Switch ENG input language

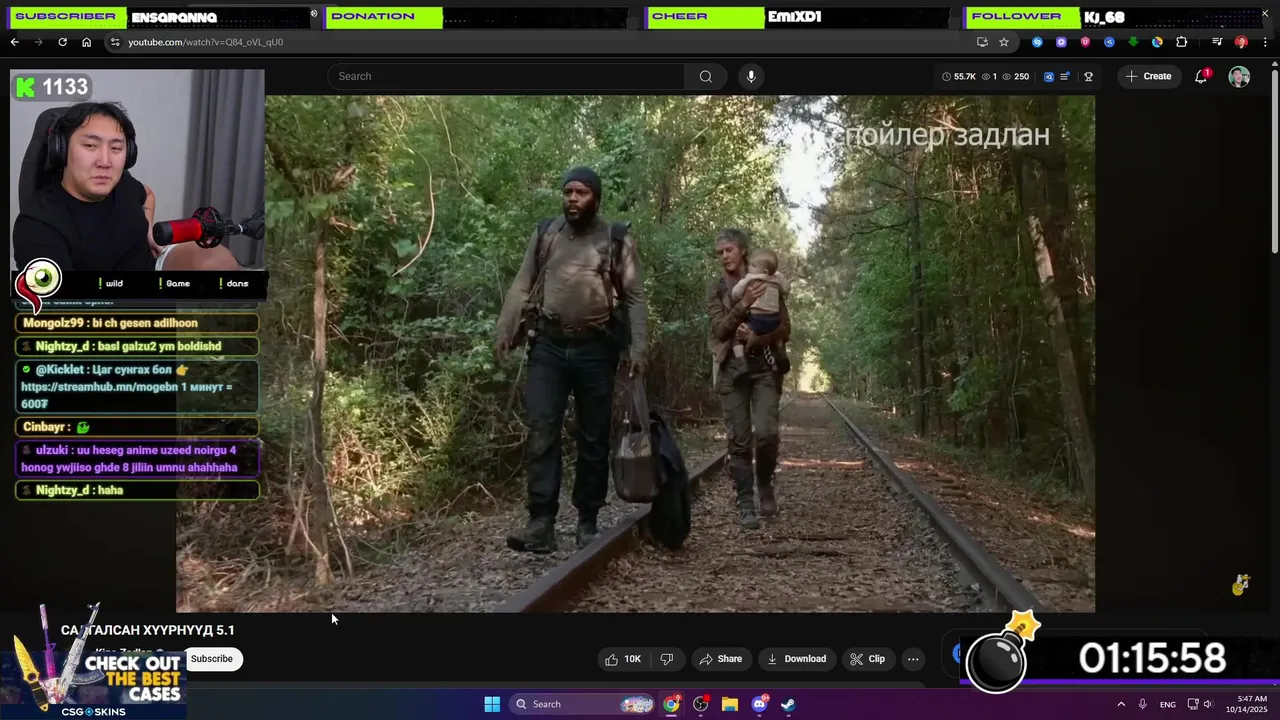click(1168, 704)
